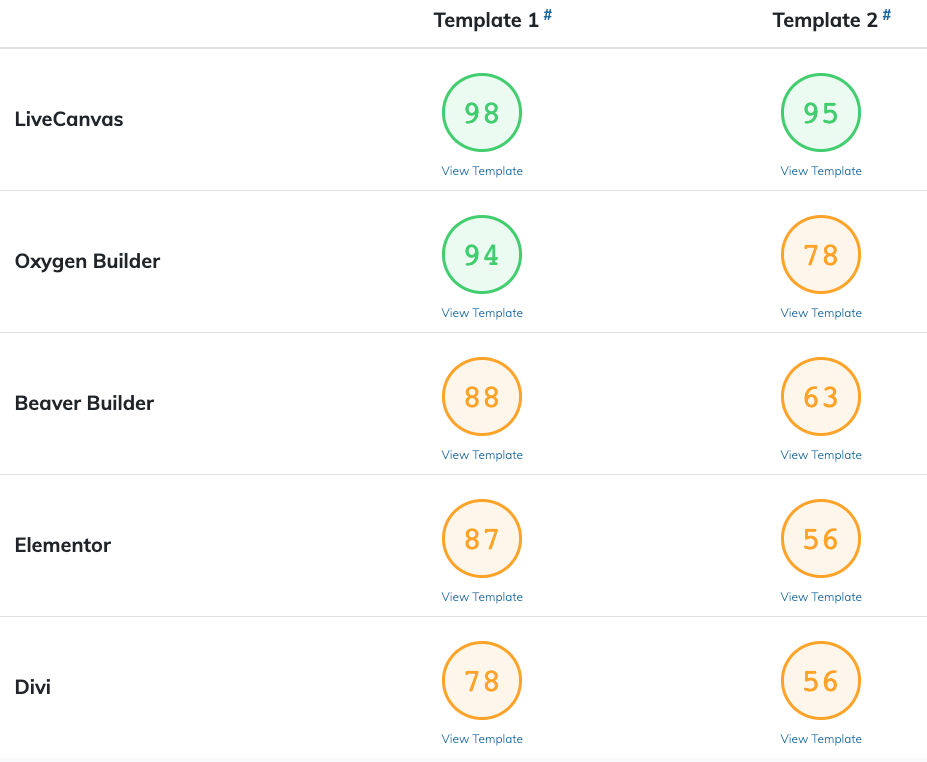This screenshot has height=762, width=927.
Task: Open View Template link for LiveCanvas Template 1
Action: coord(482,171)
